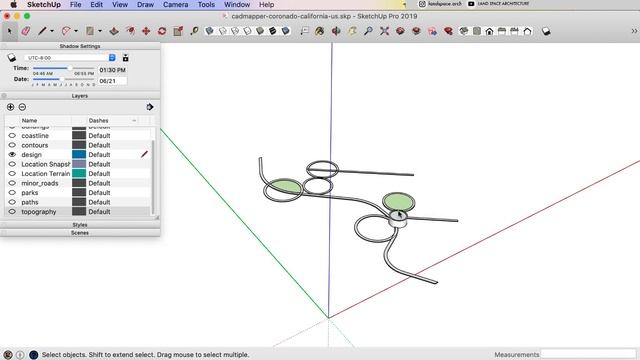Select the Tape Measure tool
The image size is (640, 360).
click(x=194, y=31)
